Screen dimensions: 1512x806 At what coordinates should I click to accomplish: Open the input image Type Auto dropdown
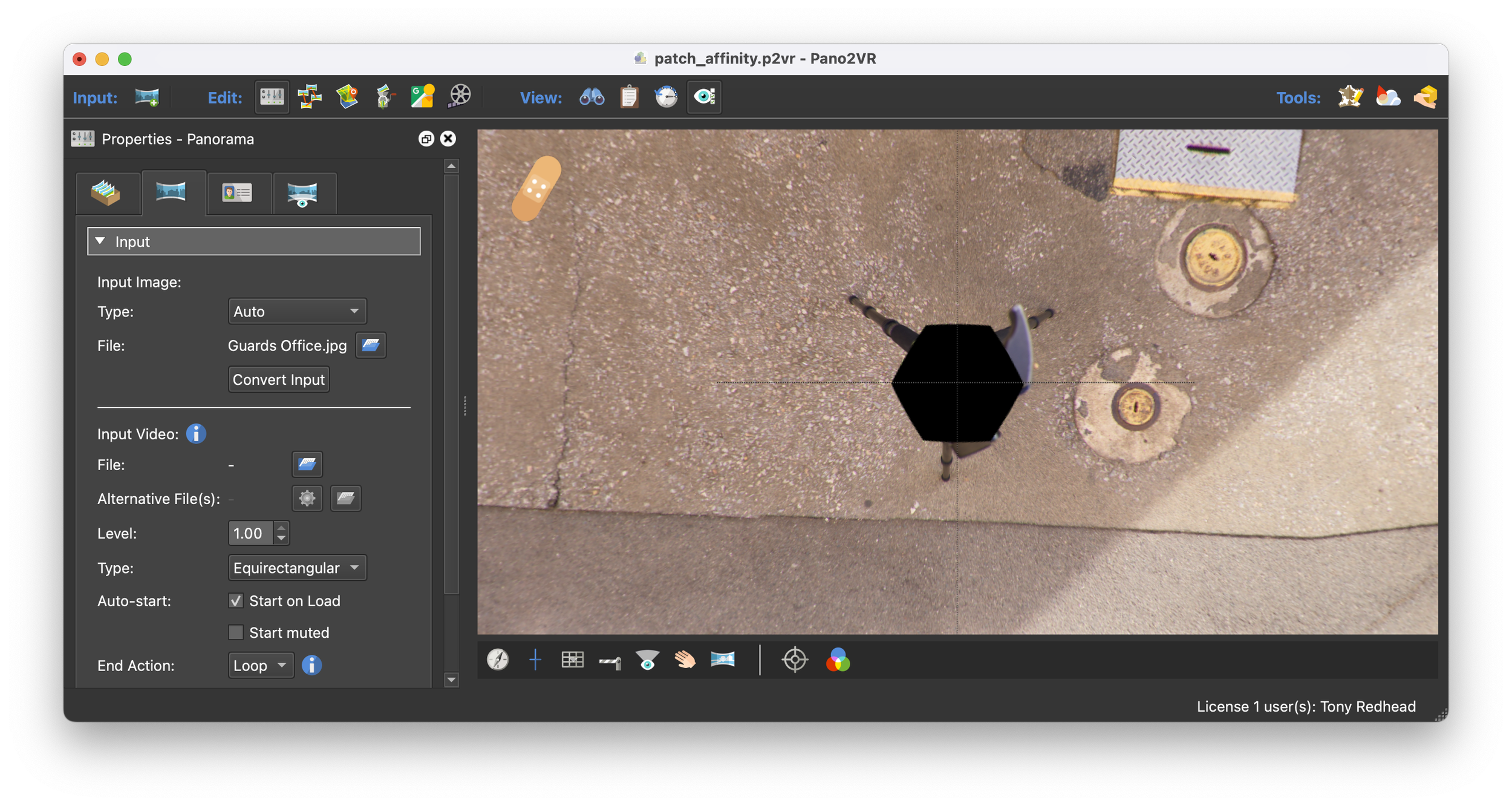pyautogui.click(x=297, y=312)
